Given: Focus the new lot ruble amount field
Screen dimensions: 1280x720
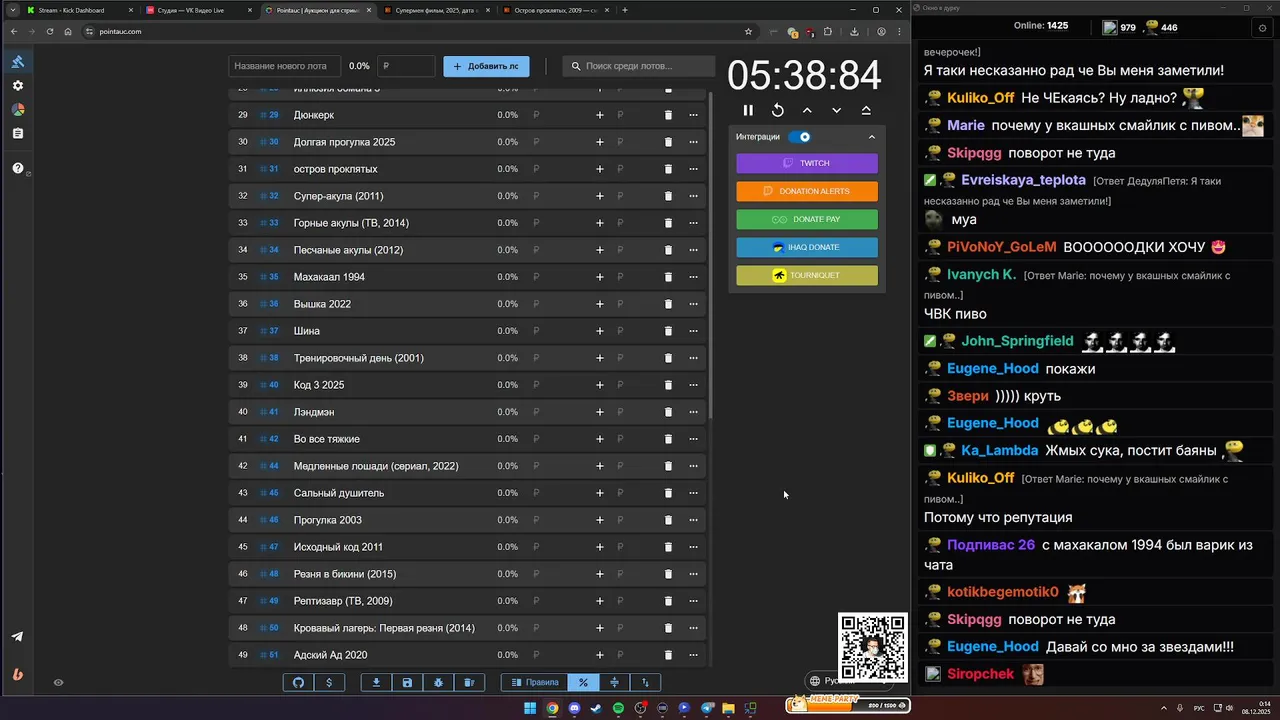Looking at the screenshot, I should [406, 66].
